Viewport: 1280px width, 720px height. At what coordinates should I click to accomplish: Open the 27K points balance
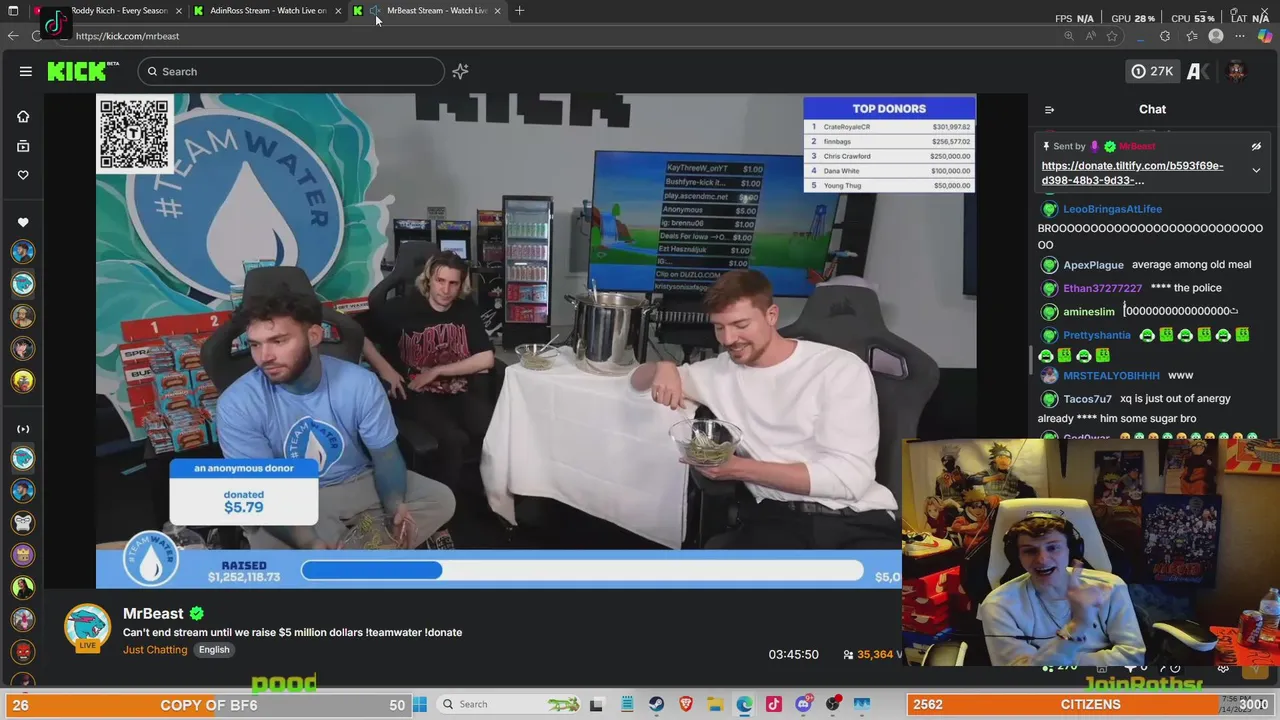(x=1152, y=71)
